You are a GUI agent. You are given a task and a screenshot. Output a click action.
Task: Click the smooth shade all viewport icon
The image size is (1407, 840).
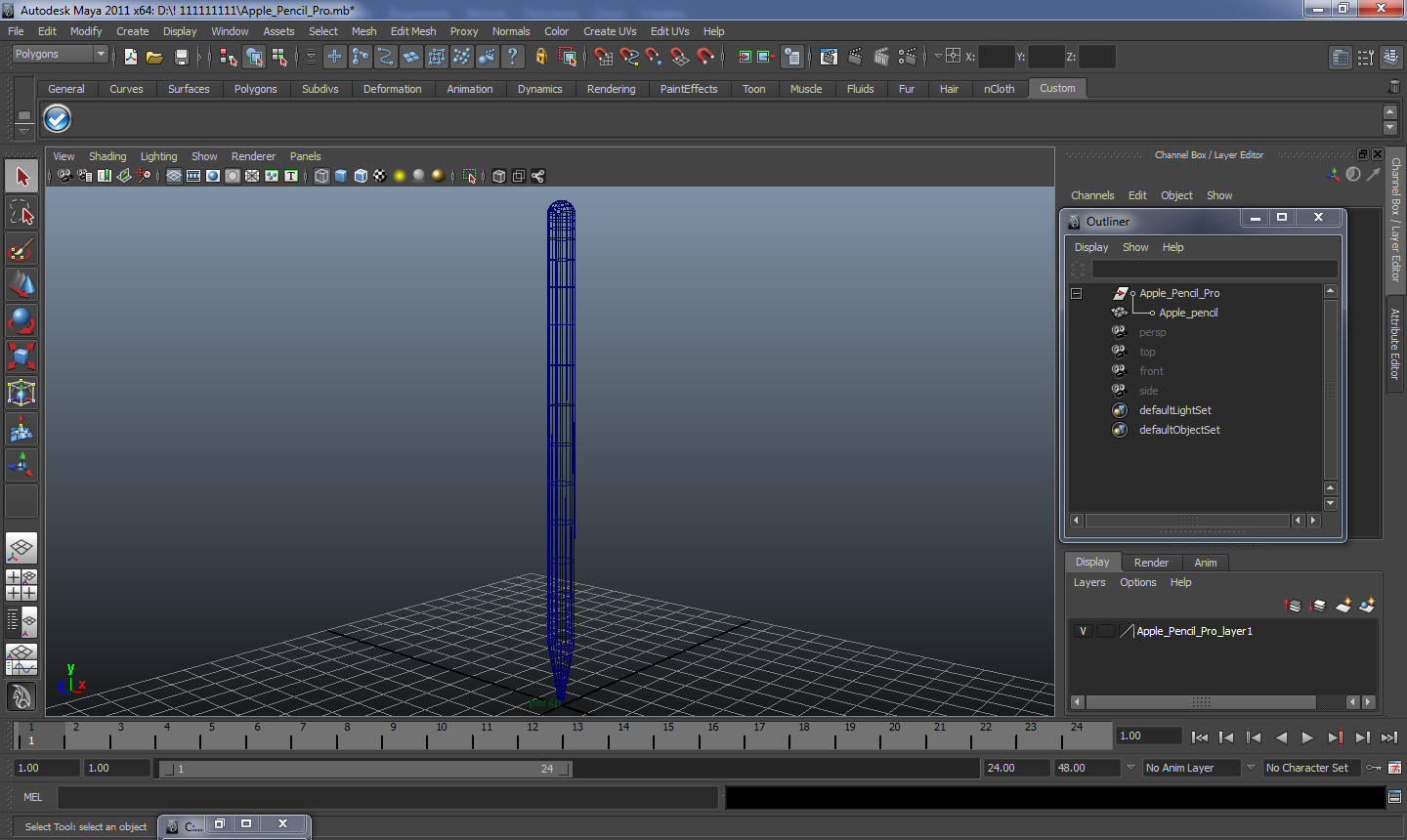click(x=341, y=176)
